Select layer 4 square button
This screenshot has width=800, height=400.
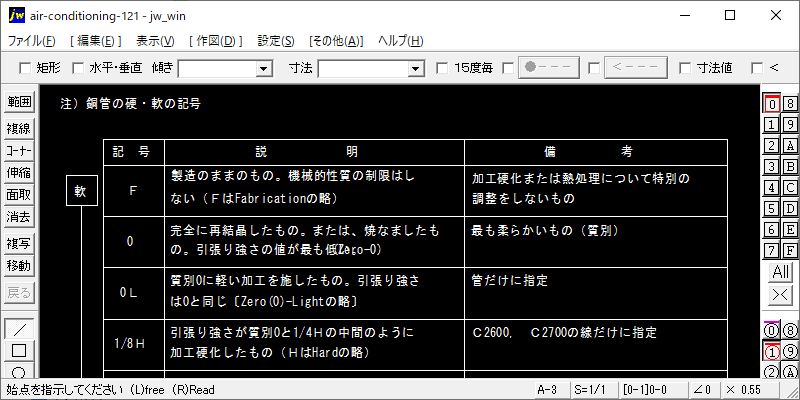click(772, 188)
